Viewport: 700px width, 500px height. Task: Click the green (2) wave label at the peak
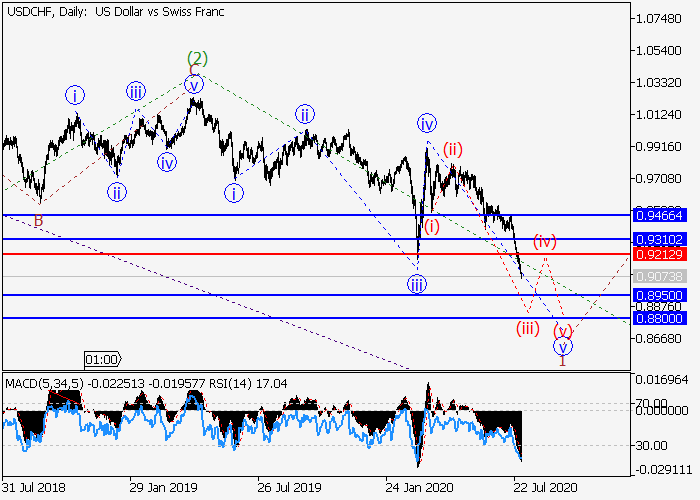(196, 58)
